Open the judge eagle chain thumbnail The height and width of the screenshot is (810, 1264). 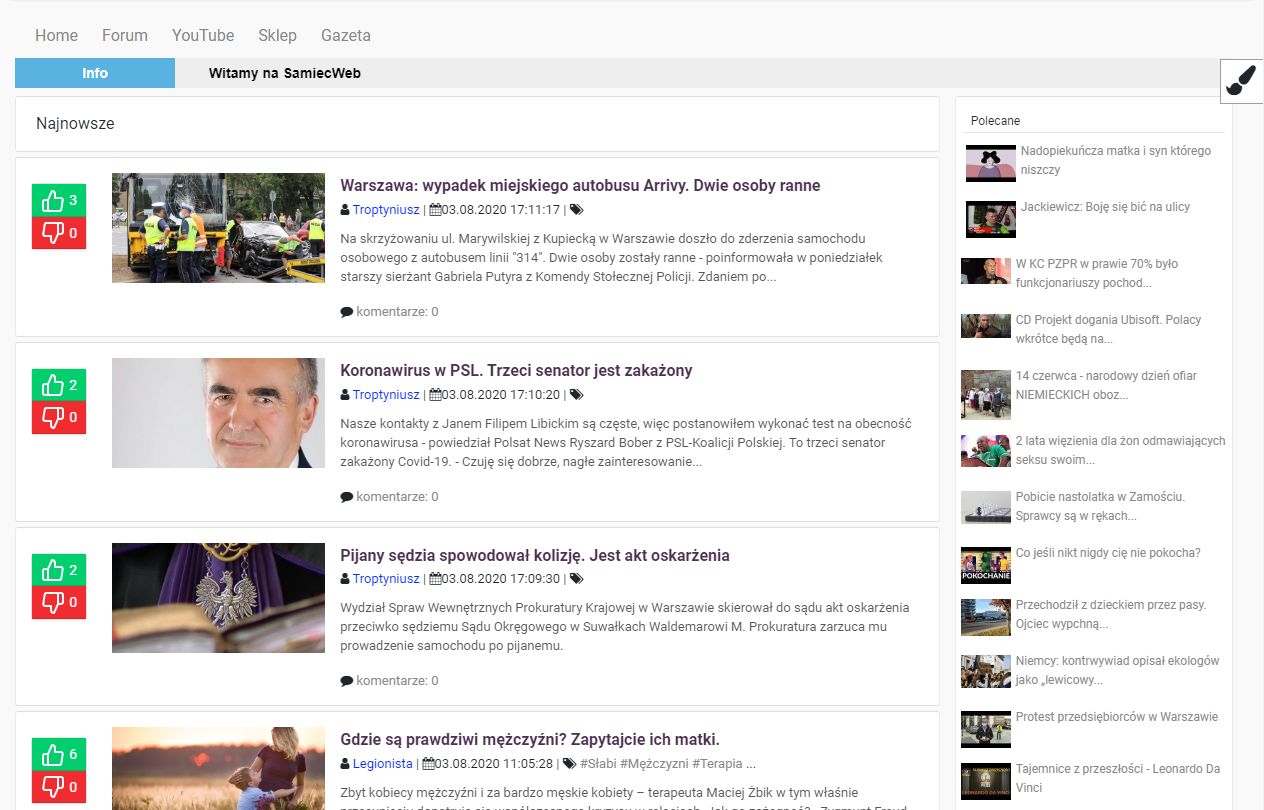pyautogui.click(x=218, y=598)
